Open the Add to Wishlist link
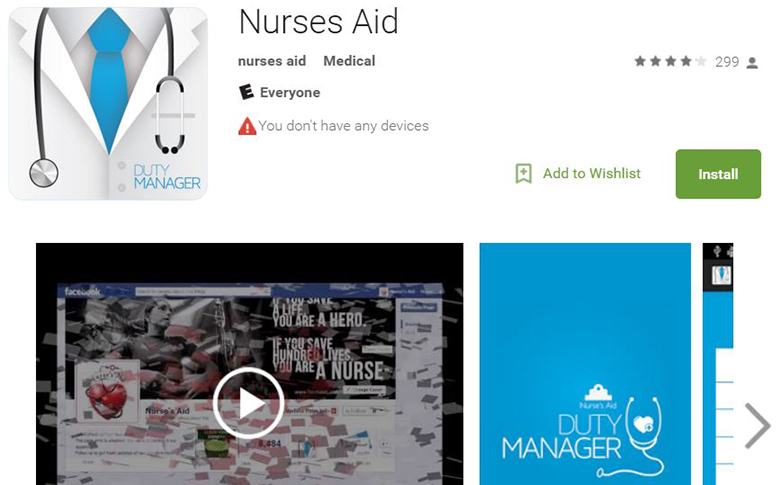Image resolution: width=781 pixels, height=485 pixels. click(x=592, y=173)
